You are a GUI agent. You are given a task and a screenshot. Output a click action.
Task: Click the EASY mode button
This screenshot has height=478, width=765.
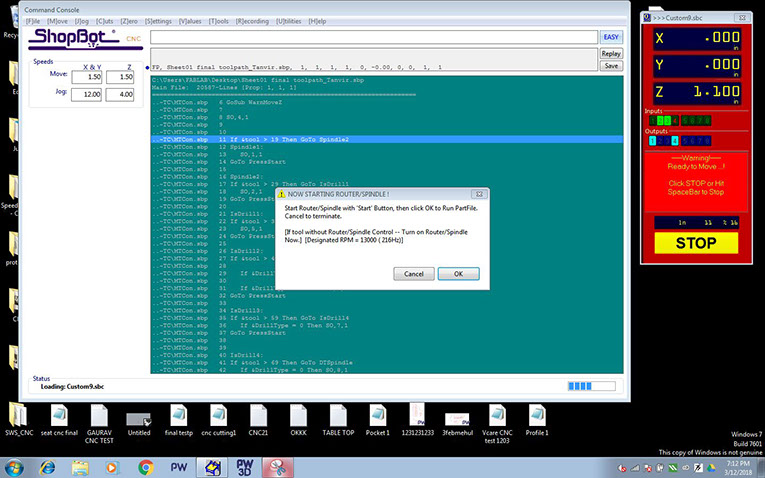[611, 37]
